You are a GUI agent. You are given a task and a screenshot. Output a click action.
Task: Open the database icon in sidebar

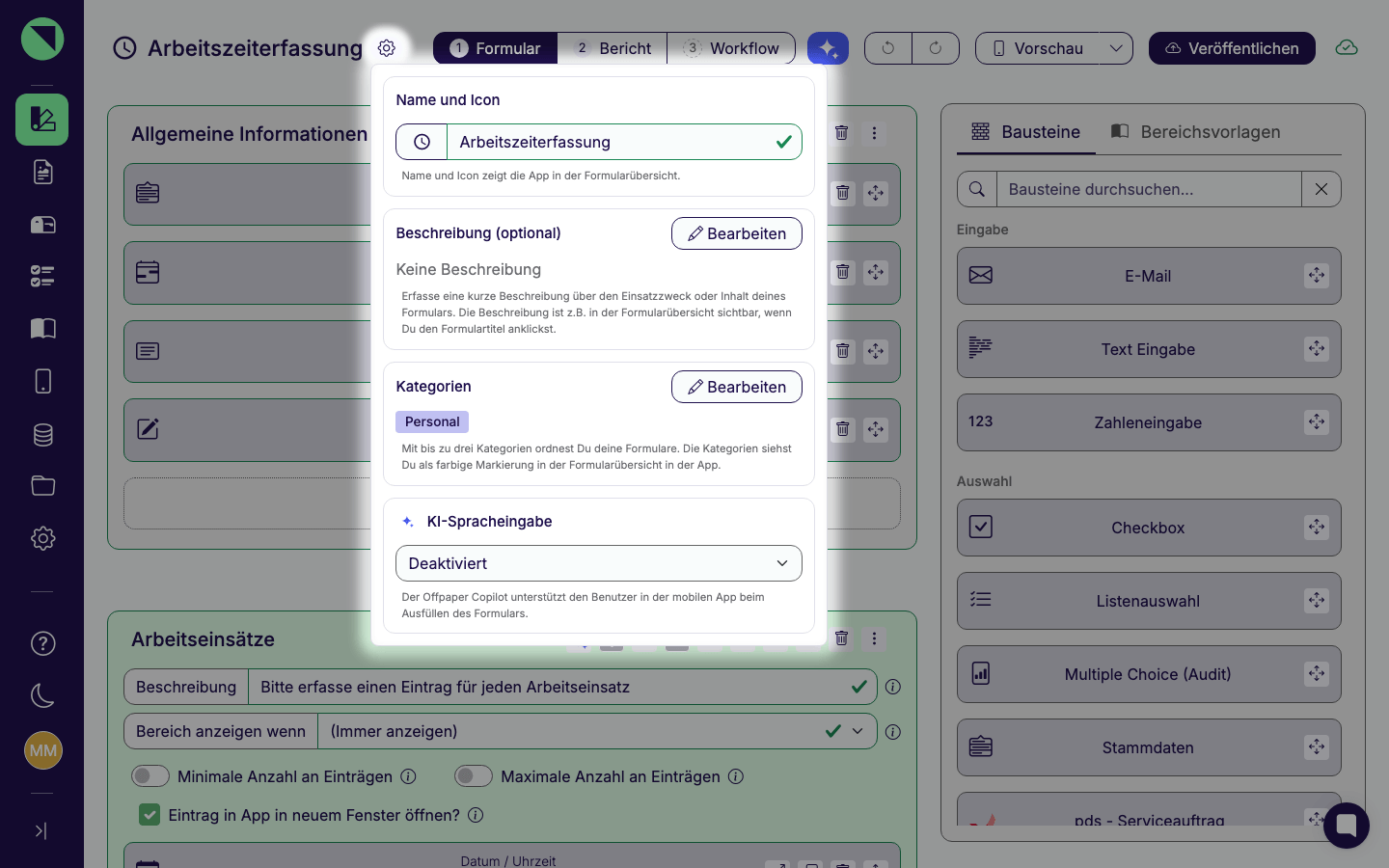pyautogui.click(x=42, y=434)
